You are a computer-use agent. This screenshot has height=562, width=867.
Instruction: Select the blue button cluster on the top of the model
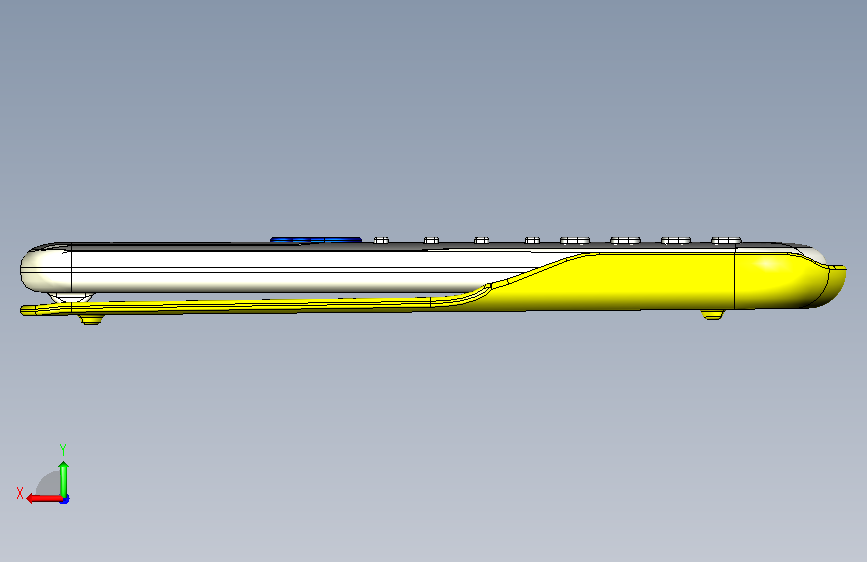[316, 240]
